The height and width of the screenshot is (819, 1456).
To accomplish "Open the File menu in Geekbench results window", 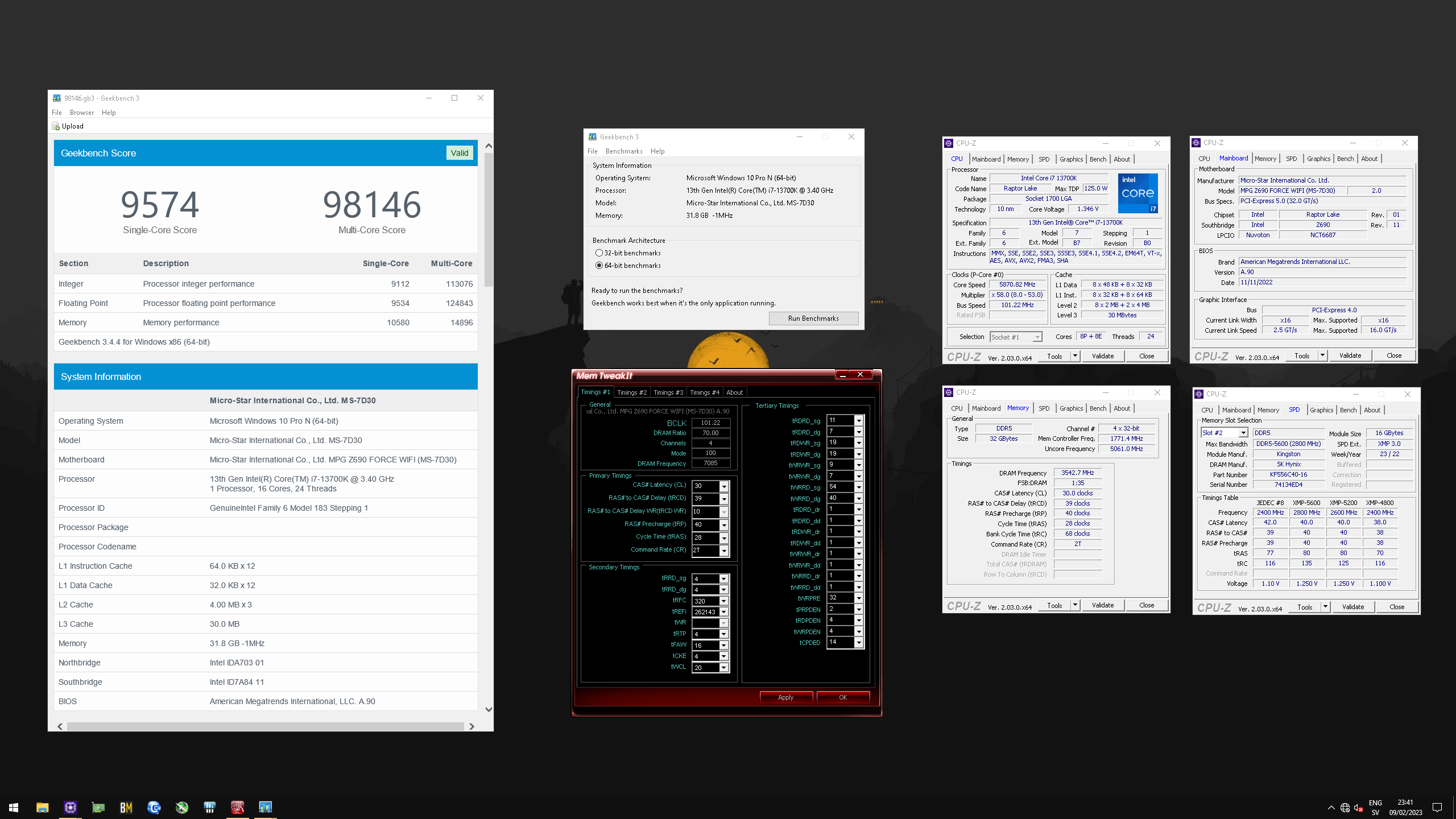I will click(x=57, y=113).
